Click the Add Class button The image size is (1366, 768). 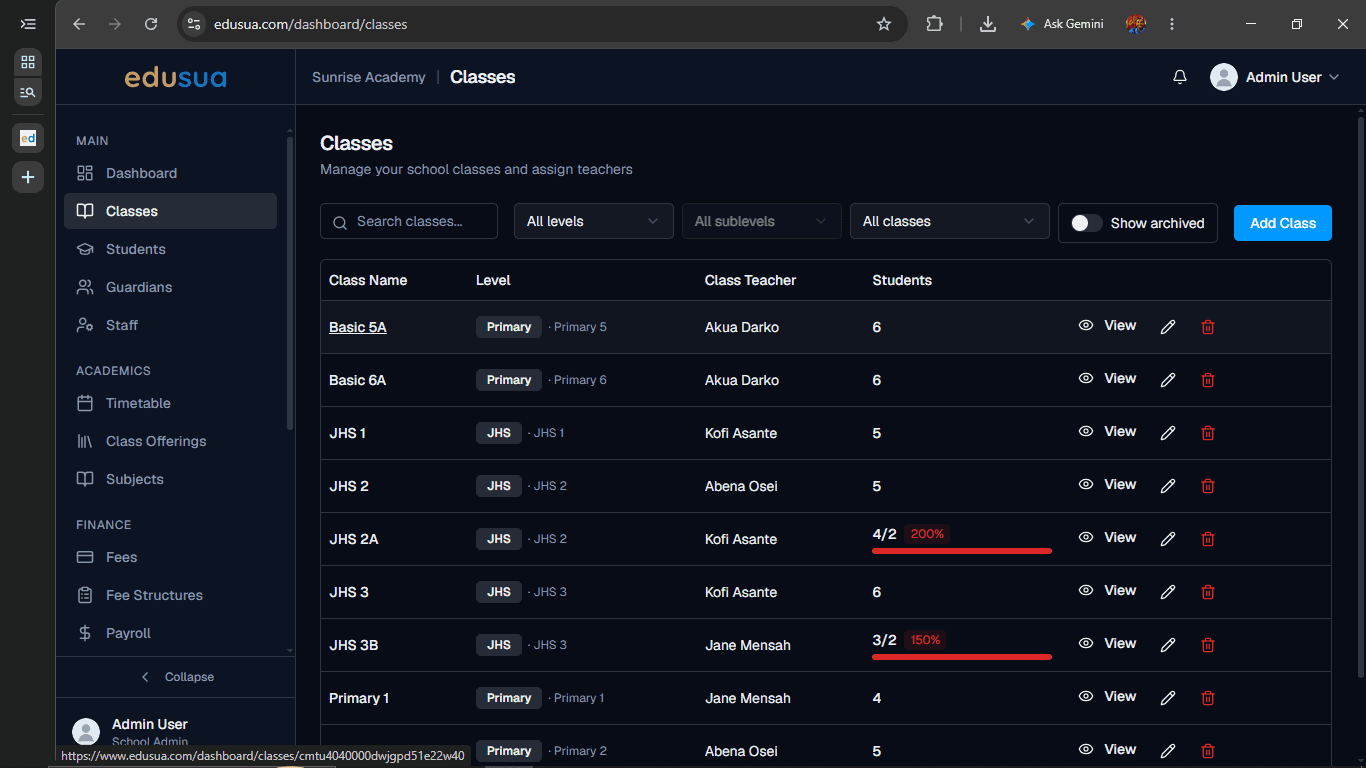click(x=1283, y=223)
